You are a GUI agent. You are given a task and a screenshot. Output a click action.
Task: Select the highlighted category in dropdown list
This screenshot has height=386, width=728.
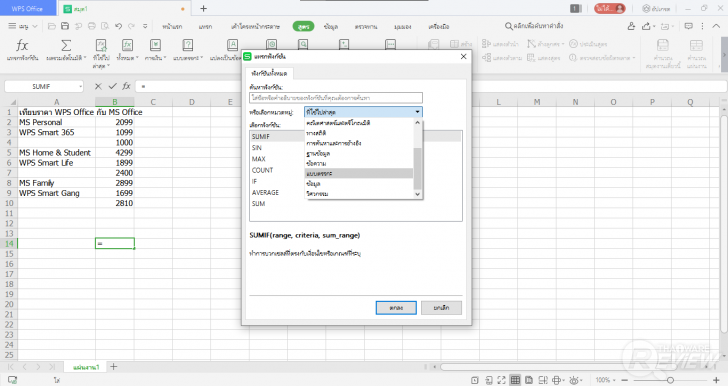358,173
